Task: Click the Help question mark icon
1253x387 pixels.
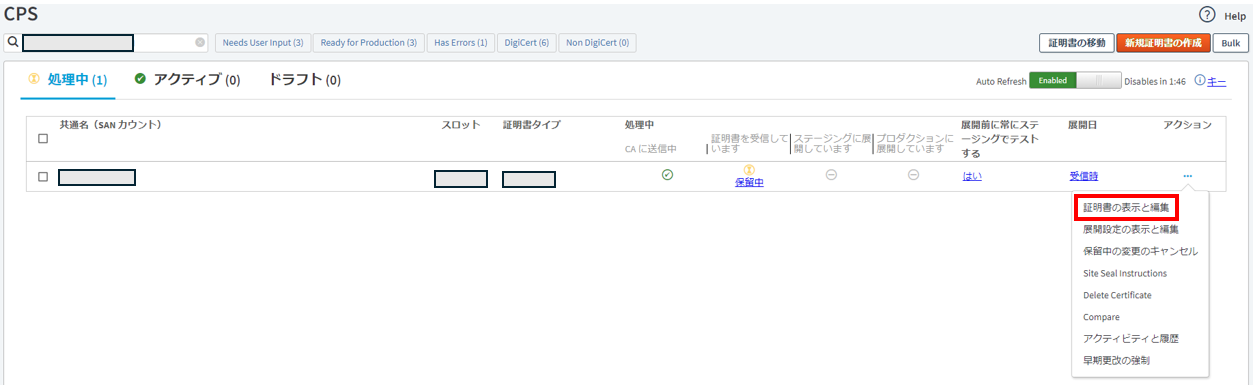Action: pos(1207,15)
